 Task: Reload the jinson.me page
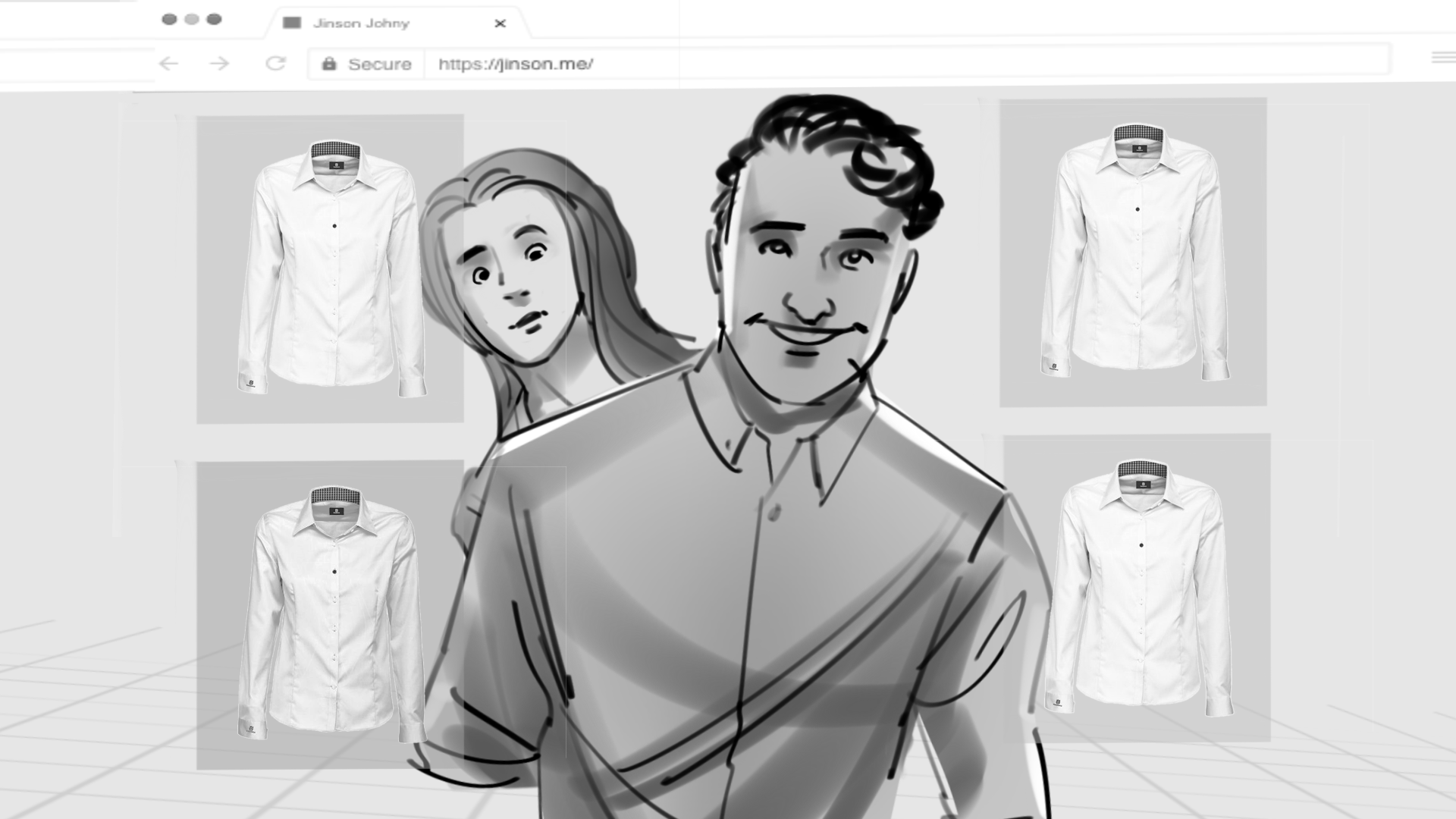275,64
